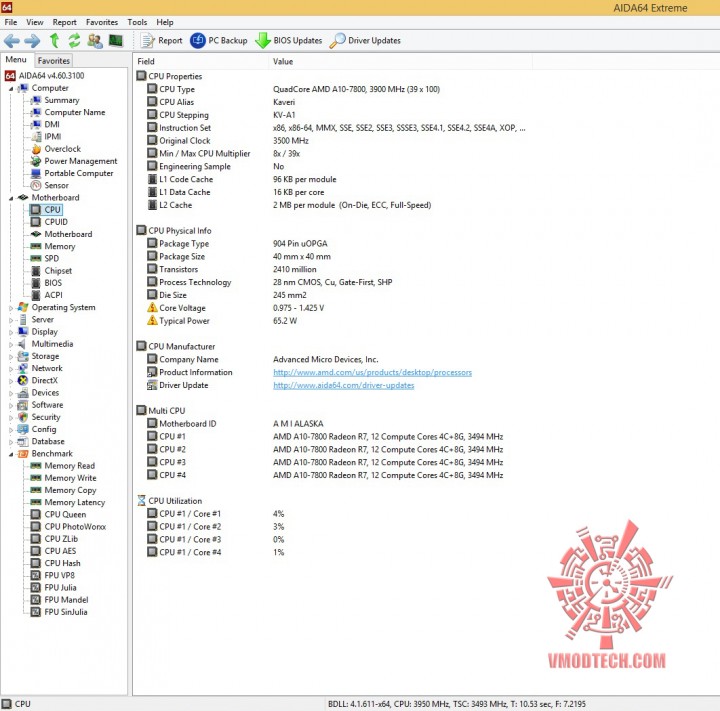Open the SPD page

[x=51, y=259]
